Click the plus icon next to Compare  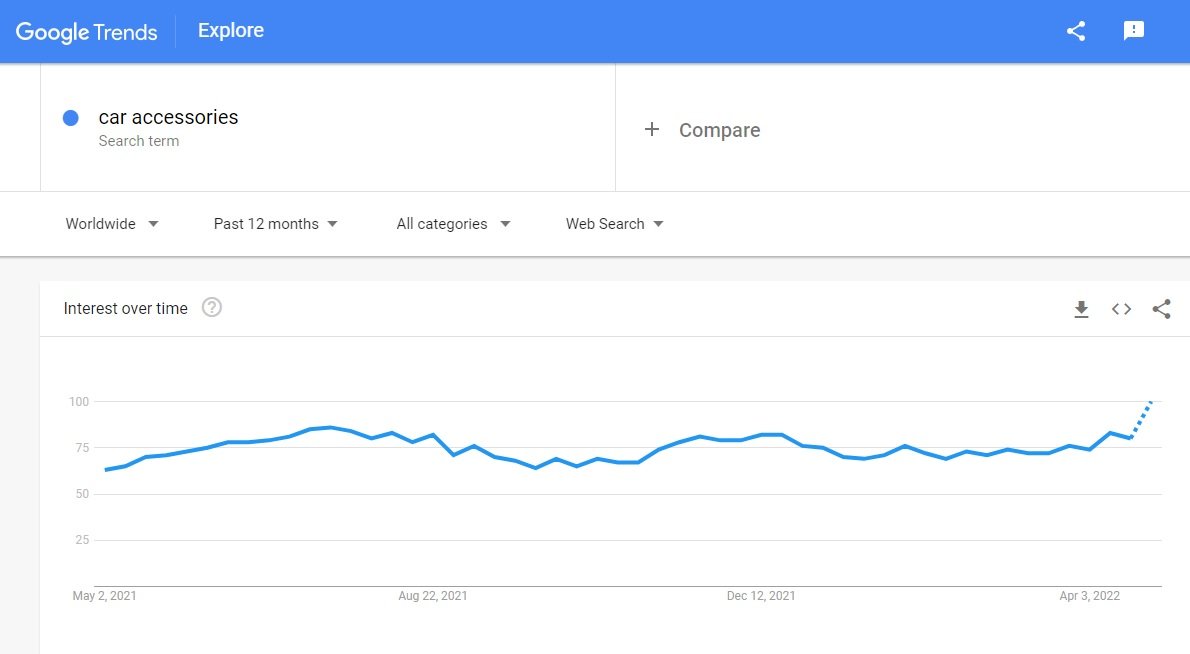click(651, 130)
